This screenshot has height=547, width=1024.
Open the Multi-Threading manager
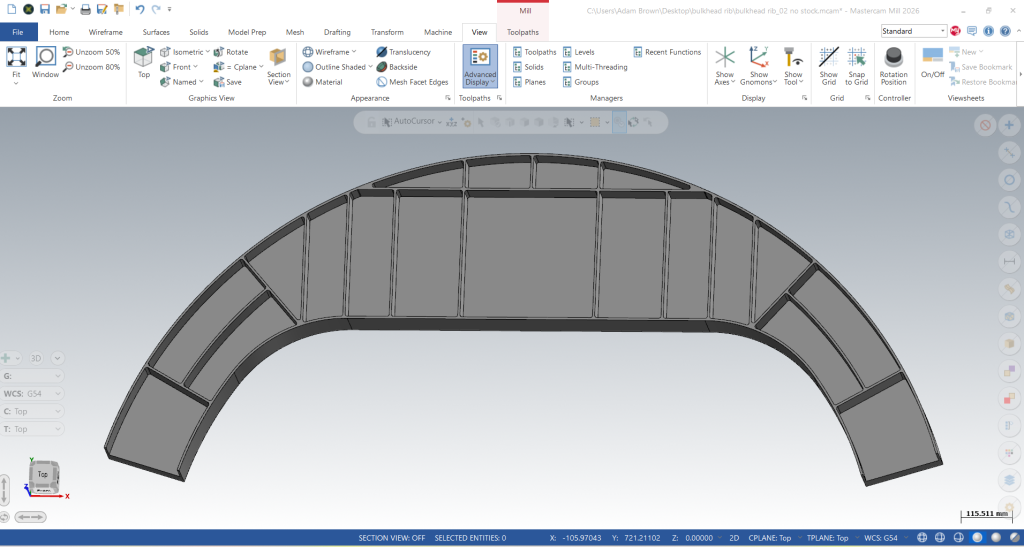point(595,67)
